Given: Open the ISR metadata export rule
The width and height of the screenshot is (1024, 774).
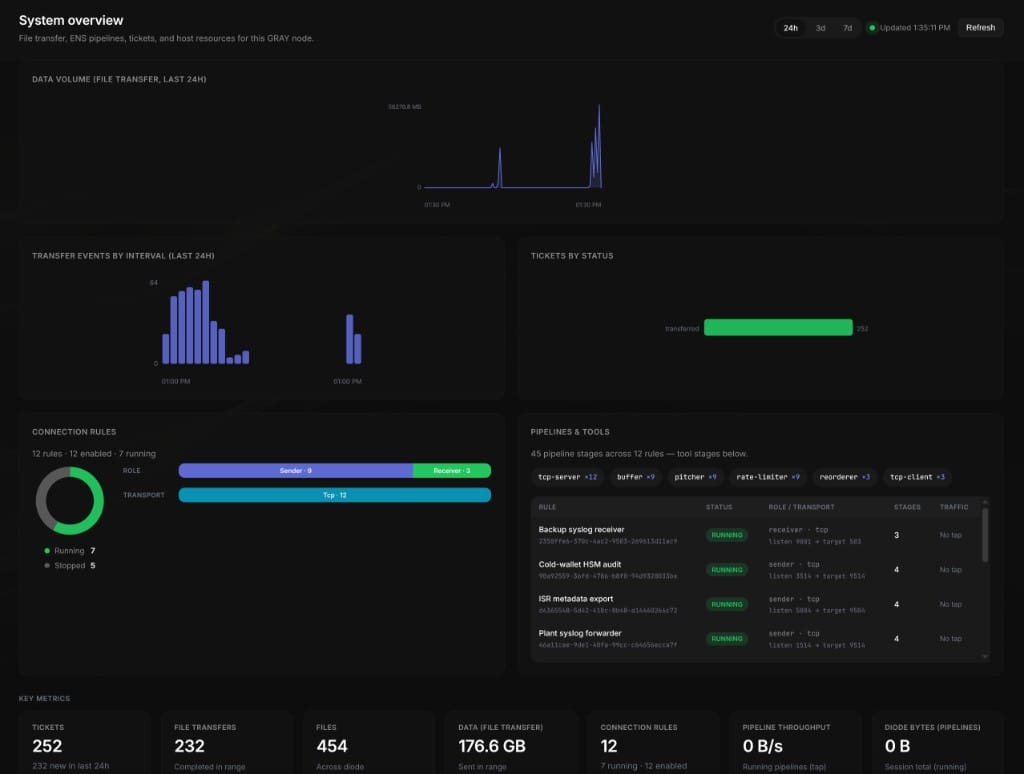Looking at the screenshot, I should point(758,604).
